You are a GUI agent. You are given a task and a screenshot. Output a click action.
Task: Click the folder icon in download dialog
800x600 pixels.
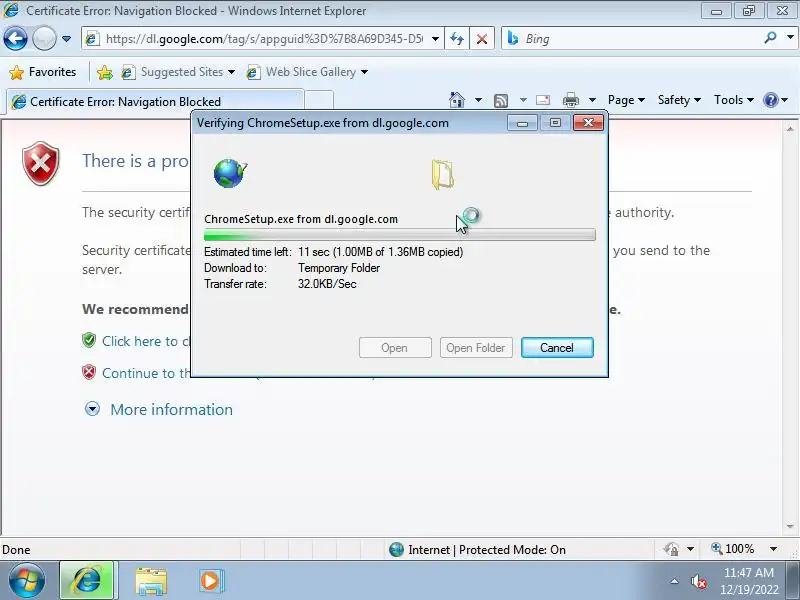pyautogui.click(x=443, y=174)
